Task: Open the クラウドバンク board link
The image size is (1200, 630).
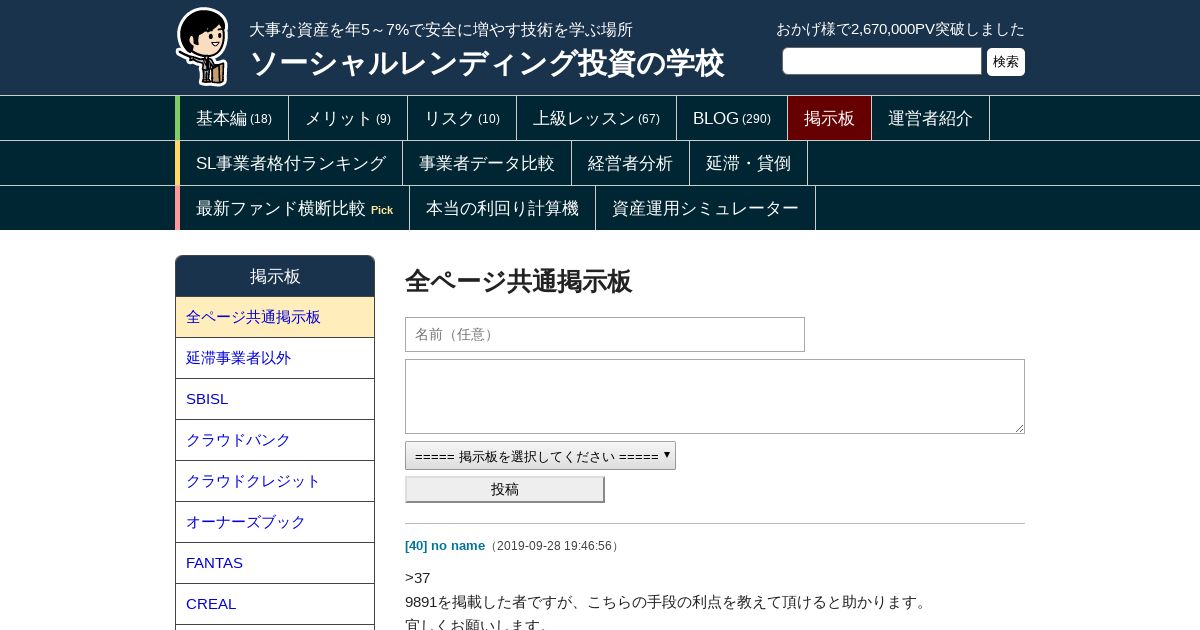Action: point(275,440)
